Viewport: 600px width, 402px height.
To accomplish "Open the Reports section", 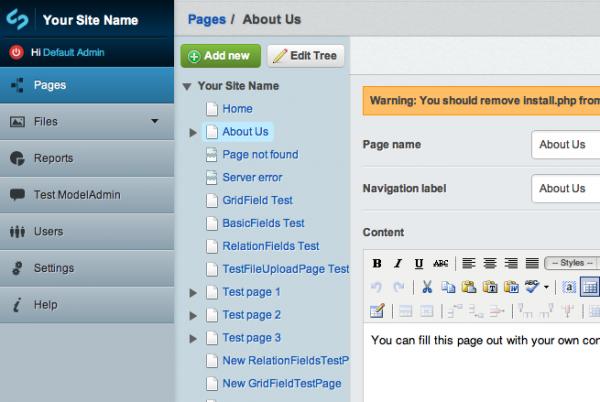I will coord(87,158).
